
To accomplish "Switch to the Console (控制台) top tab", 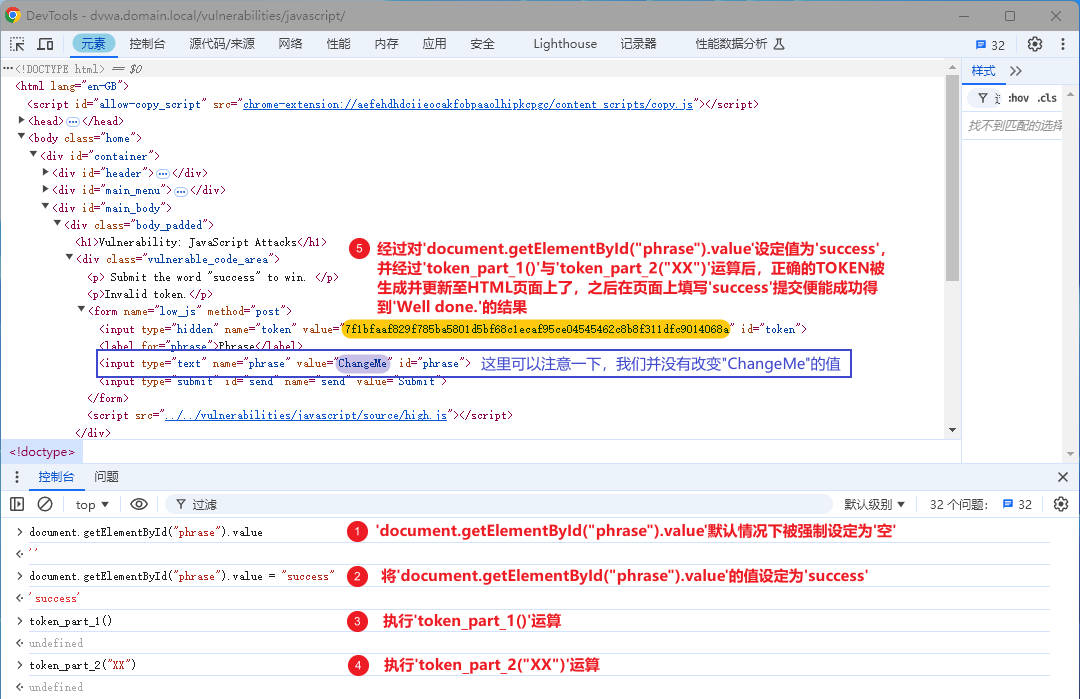I will coord(147,44).
